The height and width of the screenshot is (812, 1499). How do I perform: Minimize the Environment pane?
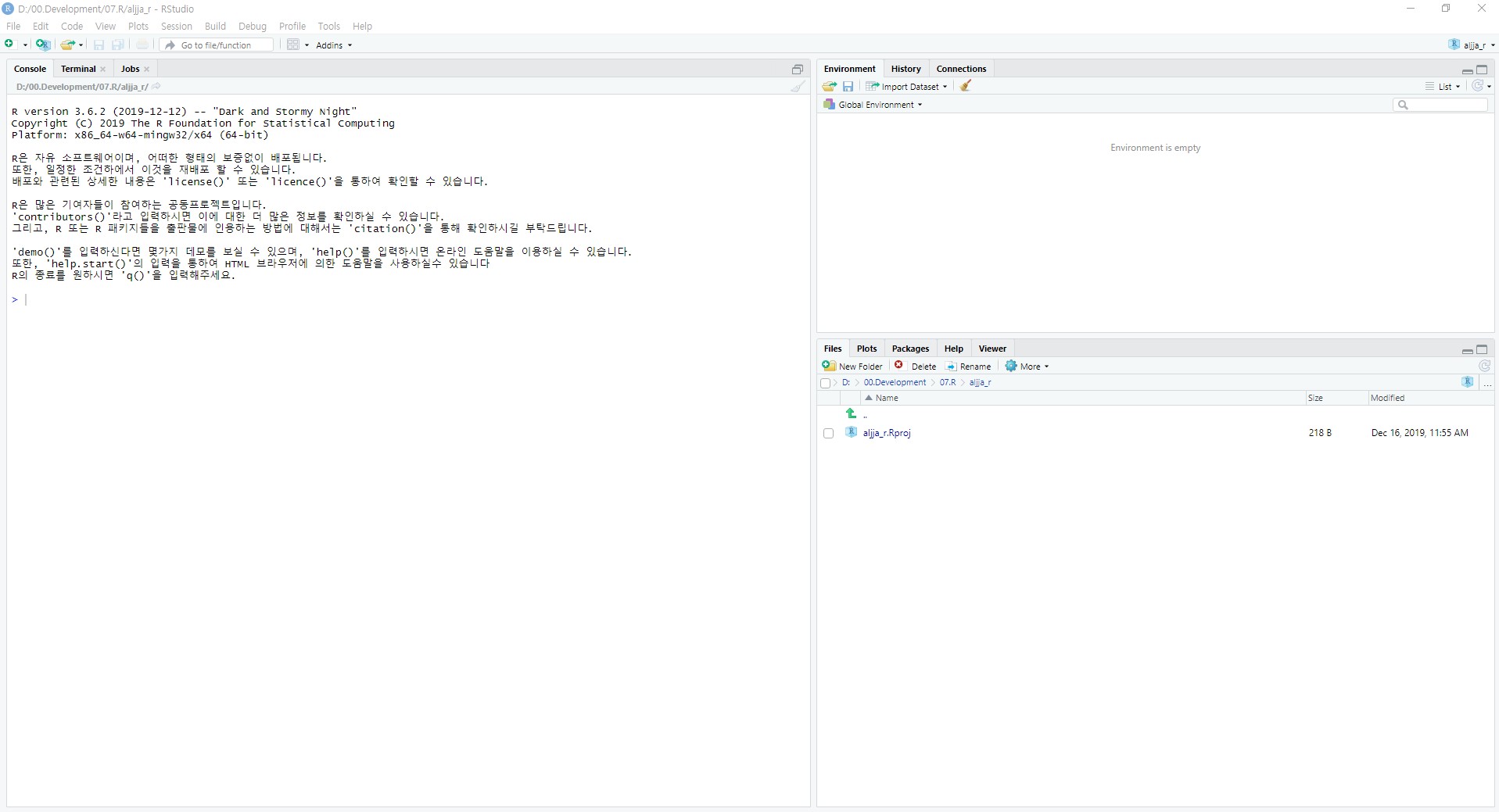1468,70
